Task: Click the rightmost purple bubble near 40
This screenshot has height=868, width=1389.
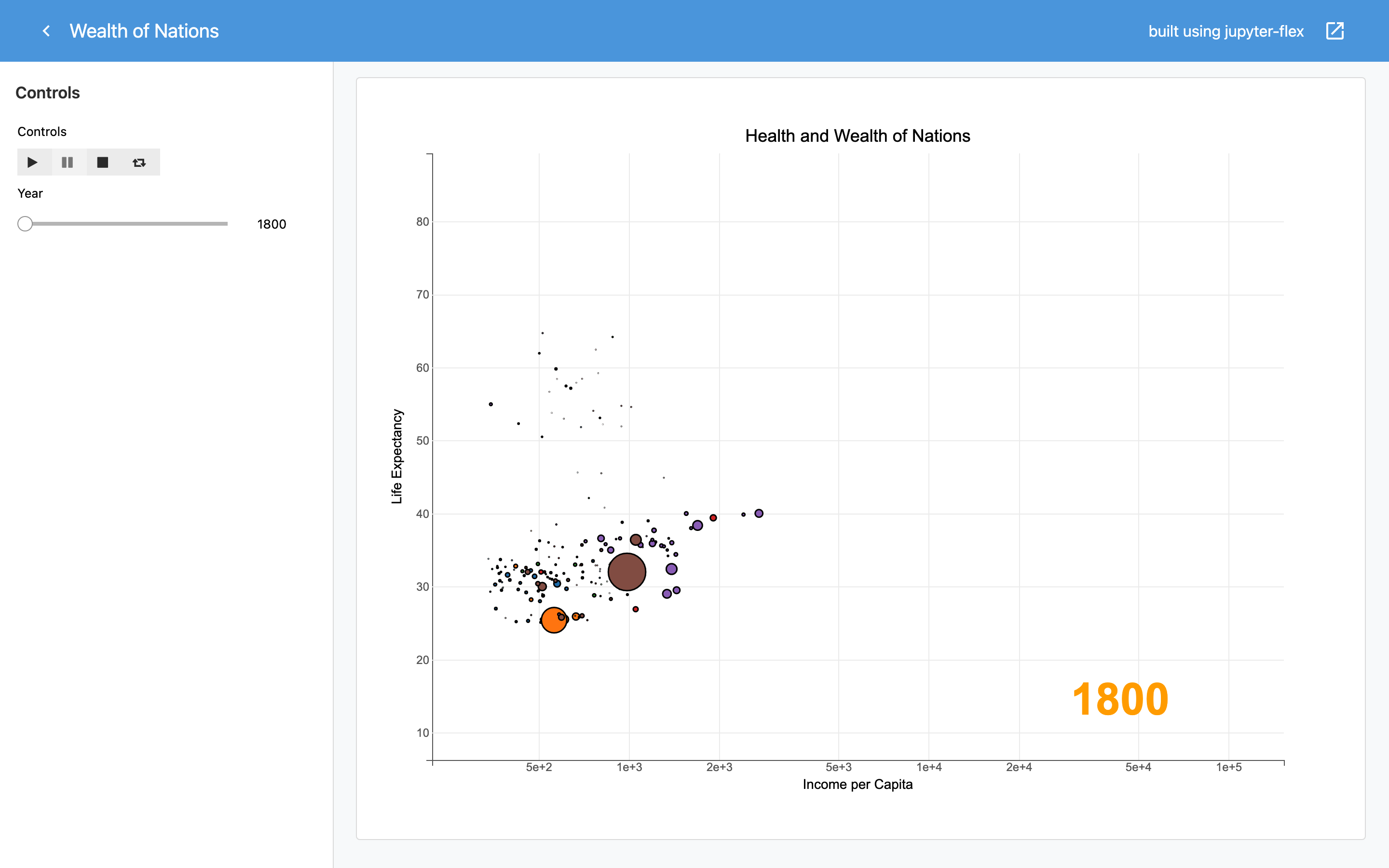Action: (x=759, y=513)
